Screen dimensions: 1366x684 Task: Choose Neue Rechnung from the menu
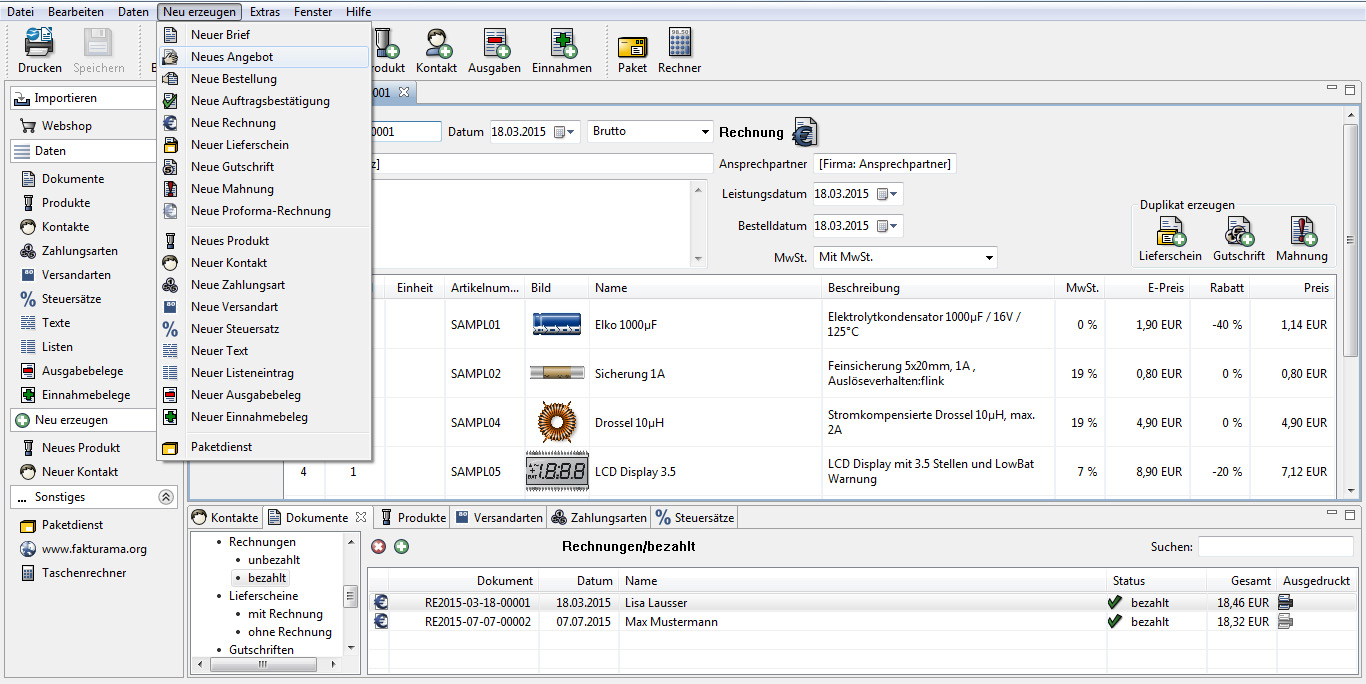pos(233,123)
